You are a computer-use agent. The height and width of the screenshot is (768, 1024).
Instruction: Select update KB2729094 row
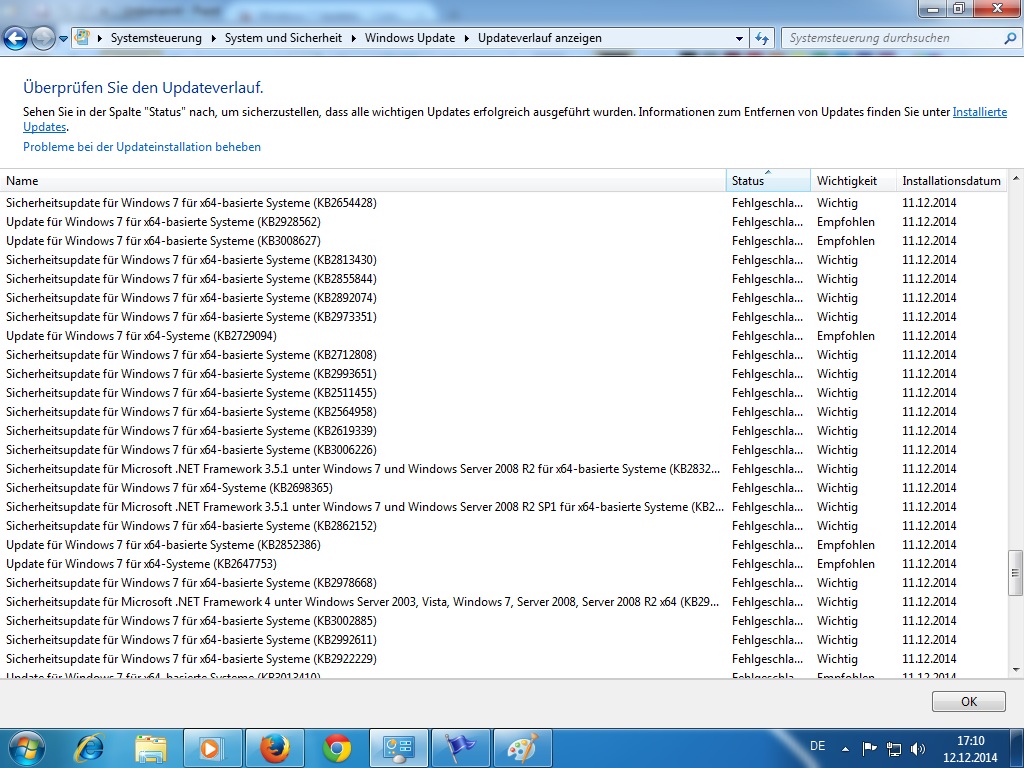tap(504, 336)
